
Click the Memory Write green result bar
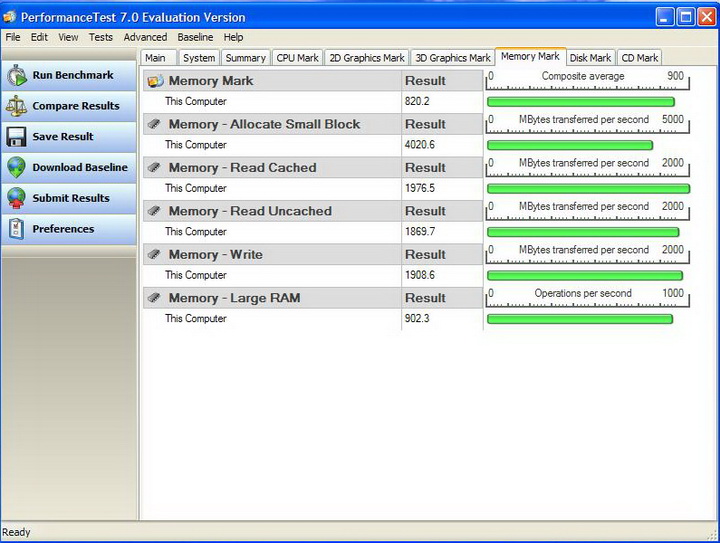pyautogui.click(x=585, y=275)
